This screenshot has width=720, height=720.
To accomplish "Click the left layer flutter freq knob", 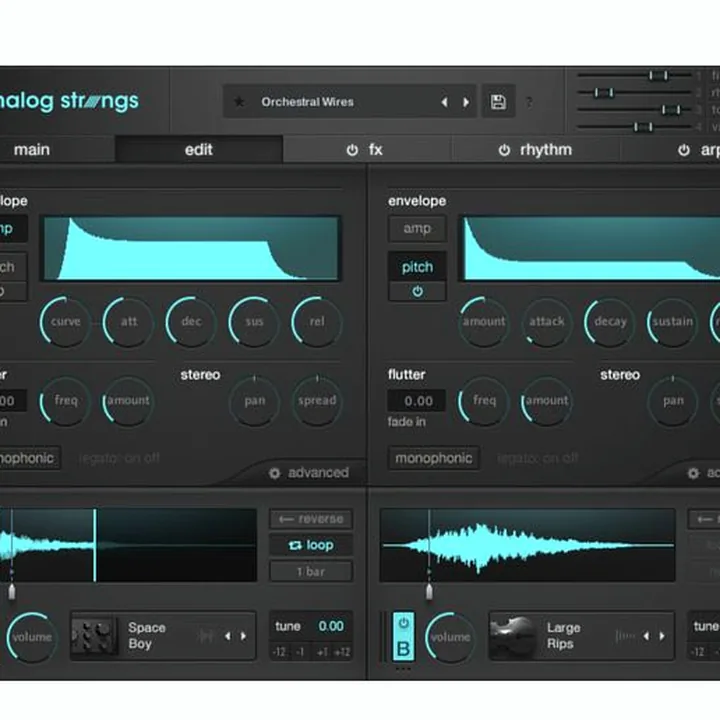I will [65, 401].
